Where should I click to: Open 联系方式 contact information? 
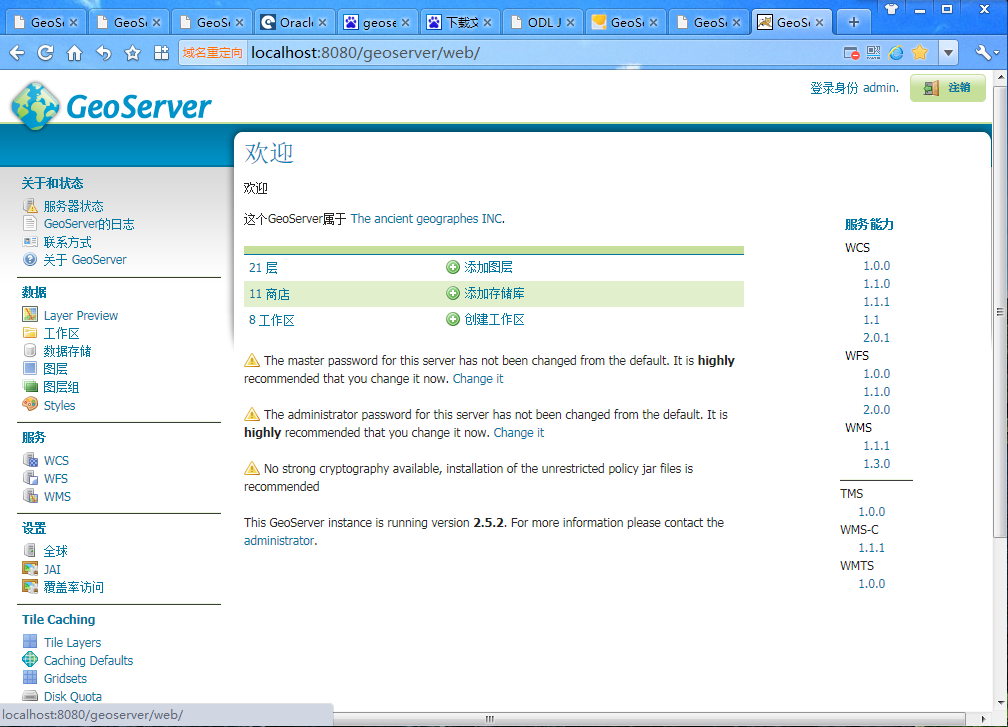pos(68,242)
